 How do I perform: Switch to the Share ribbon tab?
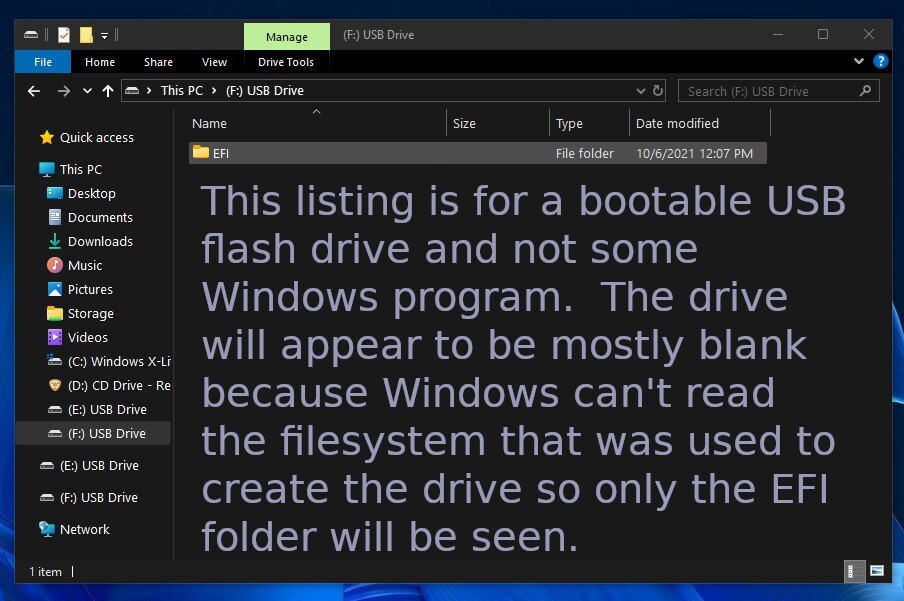click(158, 62)
